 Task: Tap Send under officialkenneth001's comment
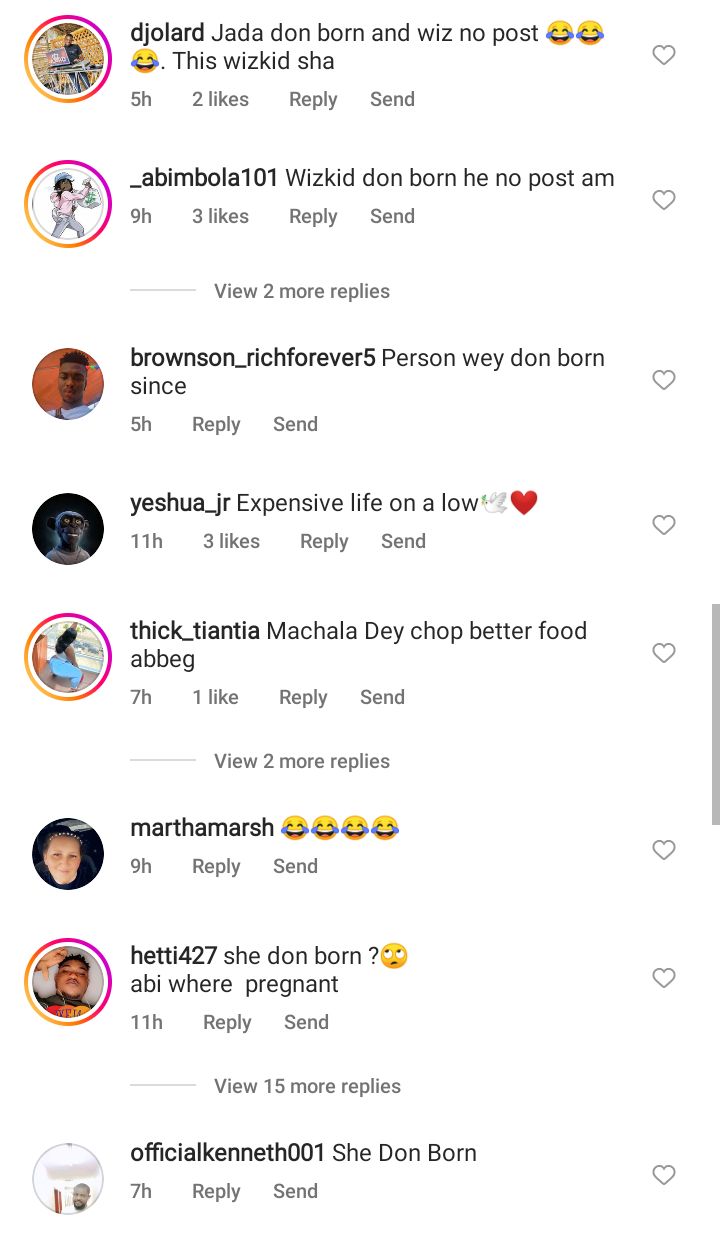(295, 1191)
